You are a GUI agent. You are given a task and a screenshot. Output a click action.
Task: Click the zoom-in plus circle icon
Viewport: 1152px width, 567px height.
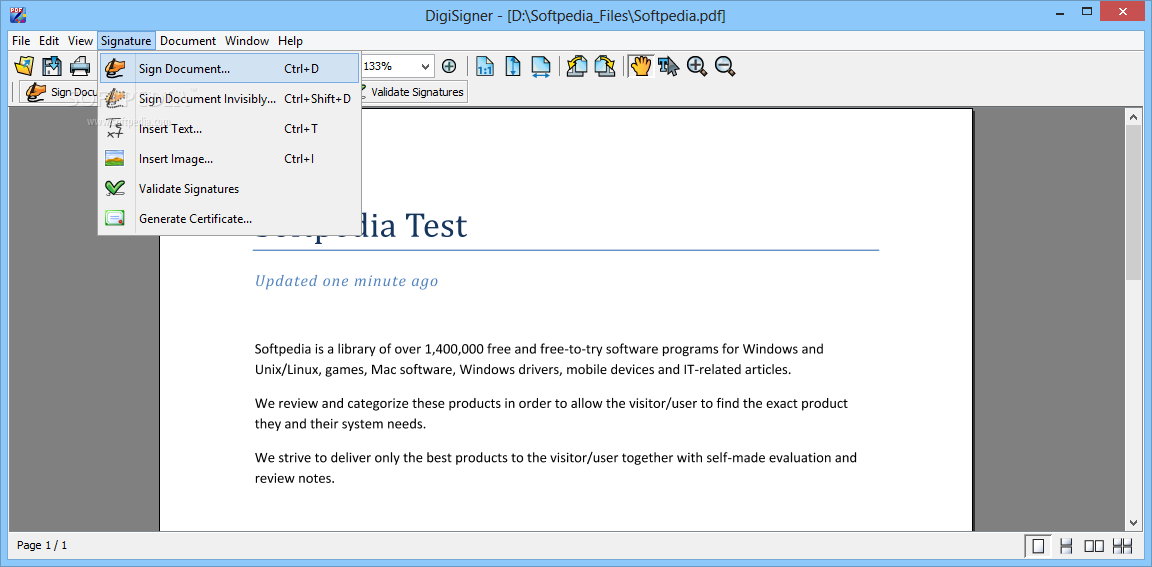[449, 66]
